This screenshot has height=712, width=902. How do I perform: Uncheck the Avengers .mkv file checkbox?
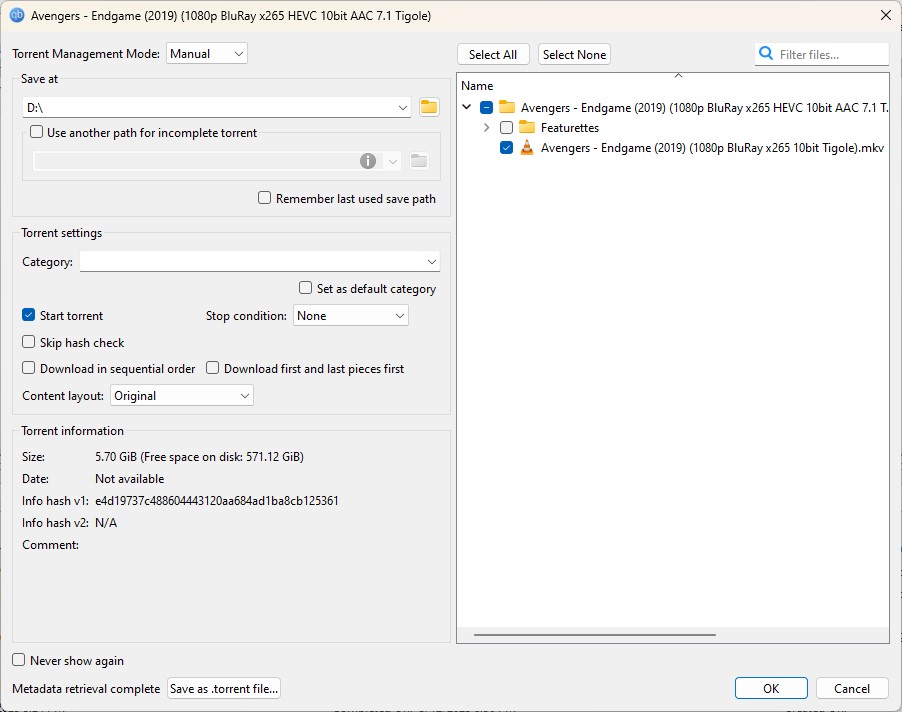click(x=506, y=148)
